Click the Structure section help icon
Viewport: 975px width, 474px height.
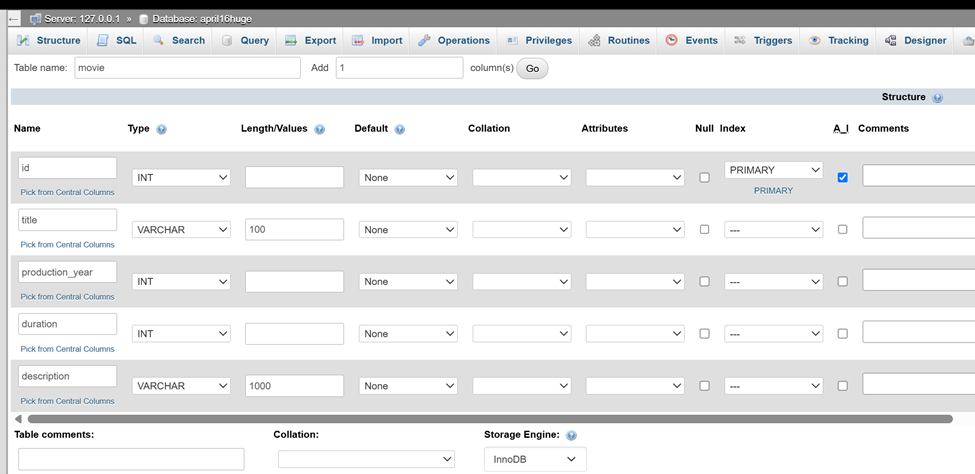point(938,98)
